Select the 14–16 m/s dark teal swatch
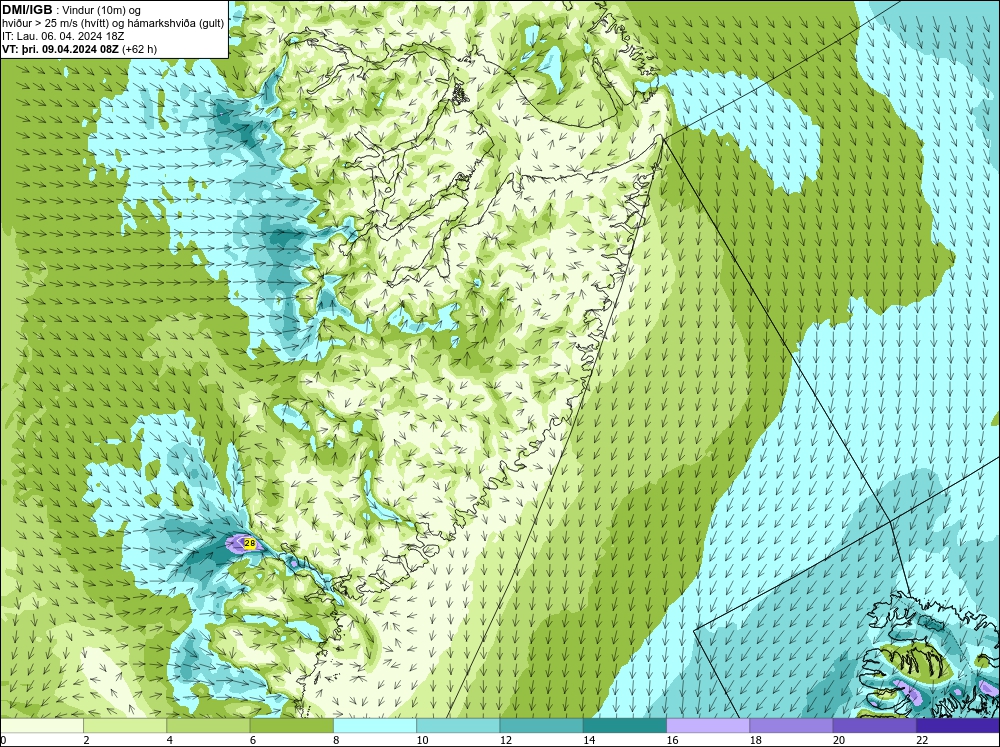1000x747 pixels. (625, 726)
